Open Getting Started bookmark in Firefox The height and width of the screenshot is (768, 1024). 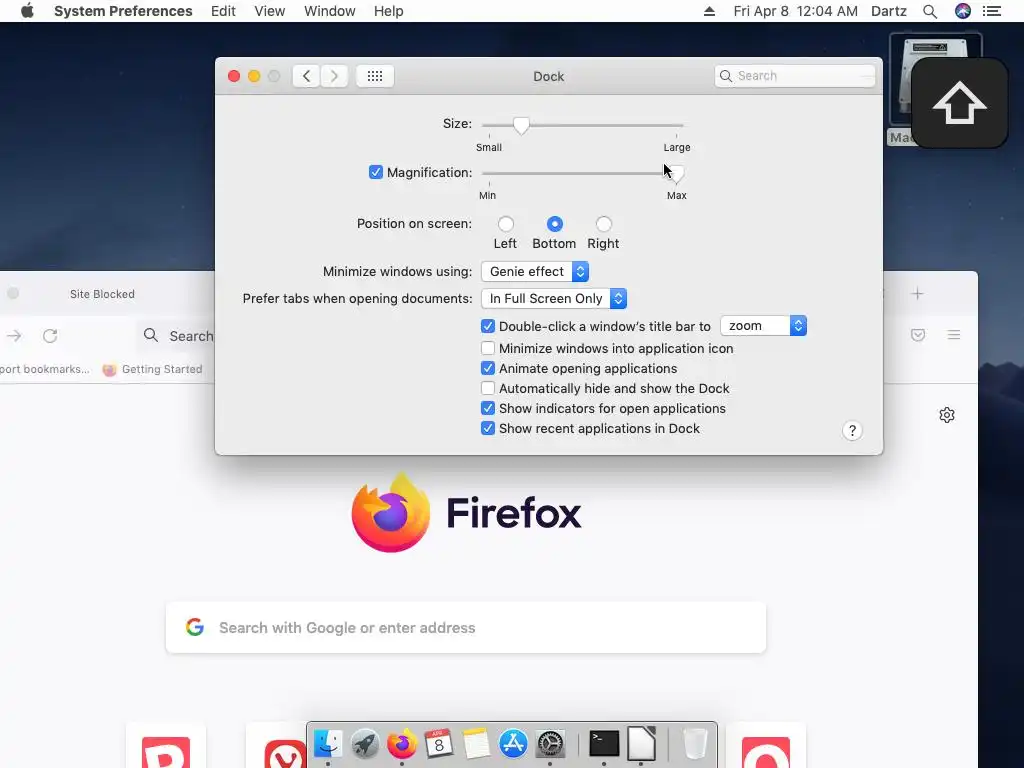[152, 369]
